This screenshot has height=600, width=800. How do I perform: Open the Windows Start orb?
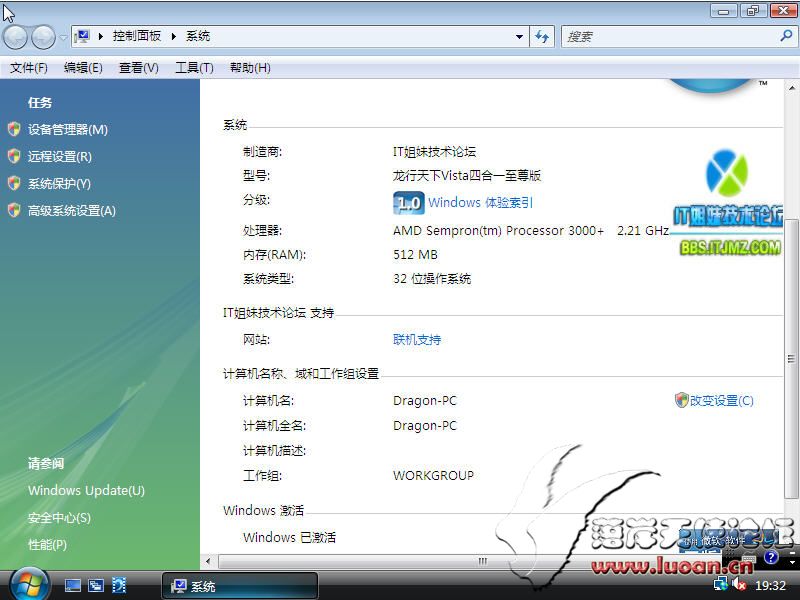30,585
